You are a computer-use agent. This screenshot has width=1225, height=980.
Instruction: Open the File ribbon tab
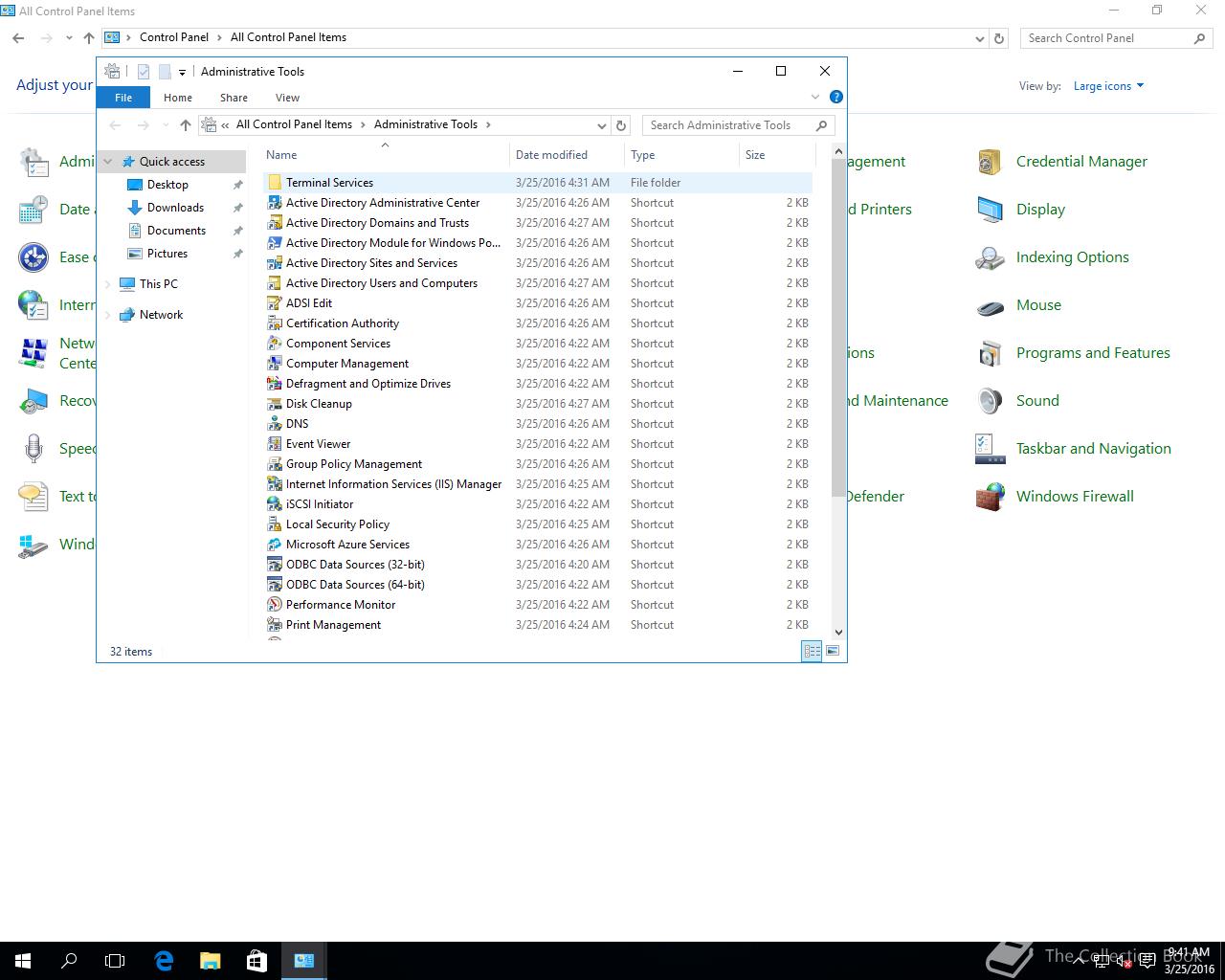[x=123, y=98]
